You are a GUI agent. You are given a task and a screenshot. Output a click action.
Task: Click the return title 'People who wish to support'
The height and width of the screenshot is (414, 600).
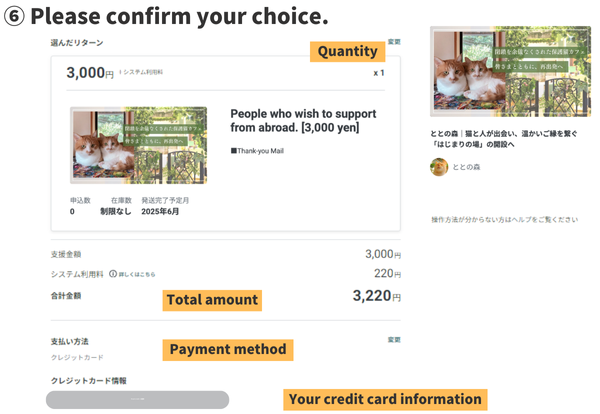pyautogui.click(x=294, y=120)
